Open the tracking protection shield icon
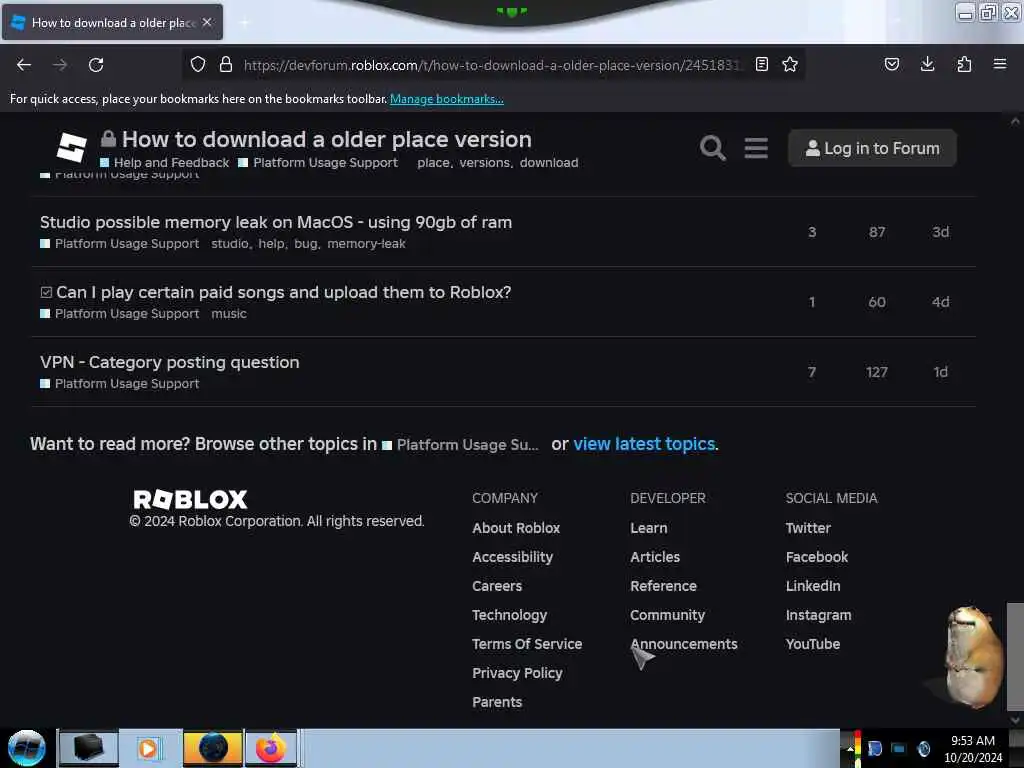1024x768 pixels. coord(198,65)
